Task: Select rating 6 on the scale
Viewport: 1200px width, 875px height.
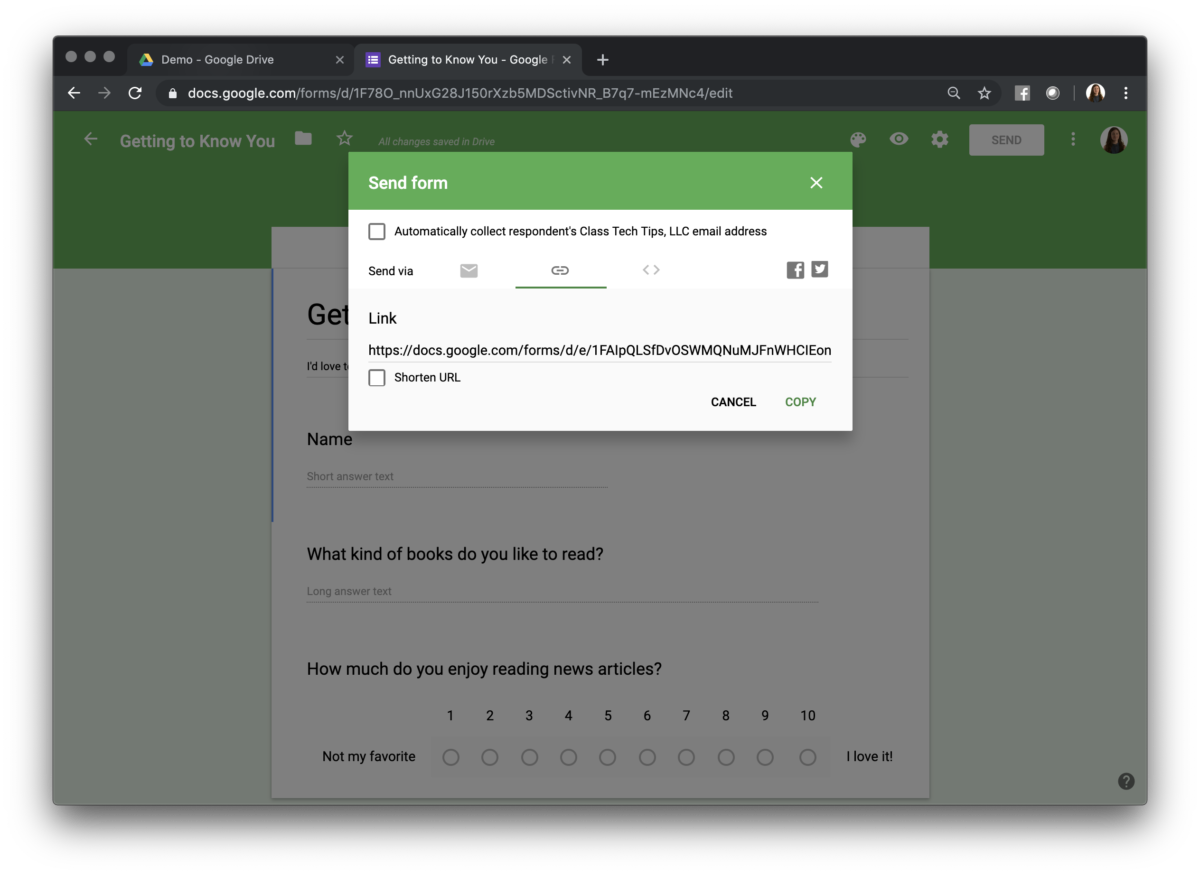Action: [x=647, y=757]
